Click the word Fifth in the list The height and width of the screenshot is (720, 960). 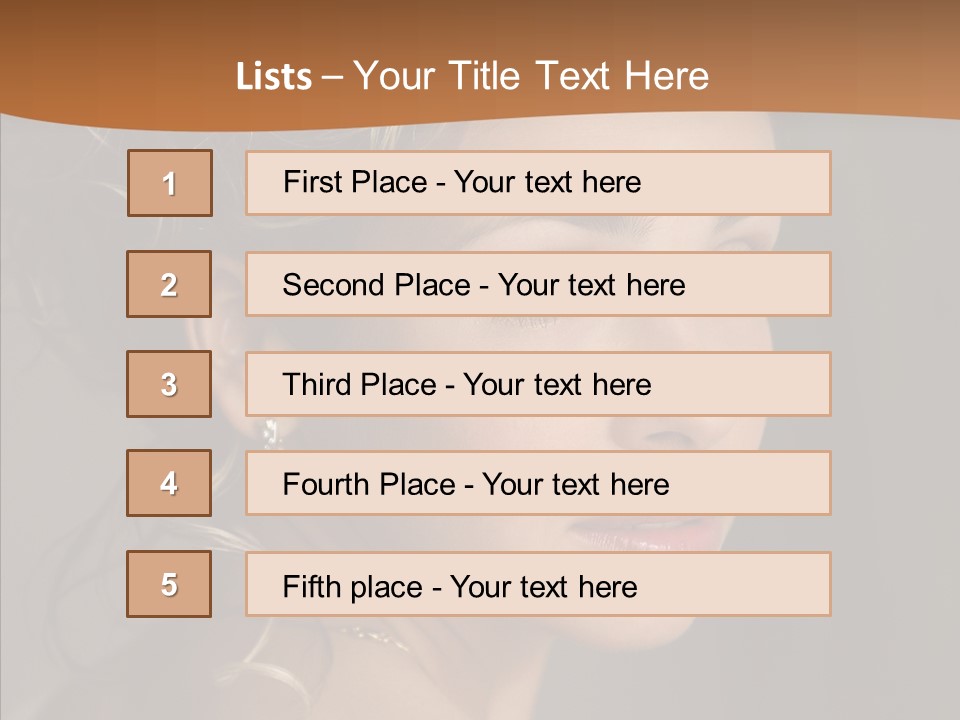[312, 586]
